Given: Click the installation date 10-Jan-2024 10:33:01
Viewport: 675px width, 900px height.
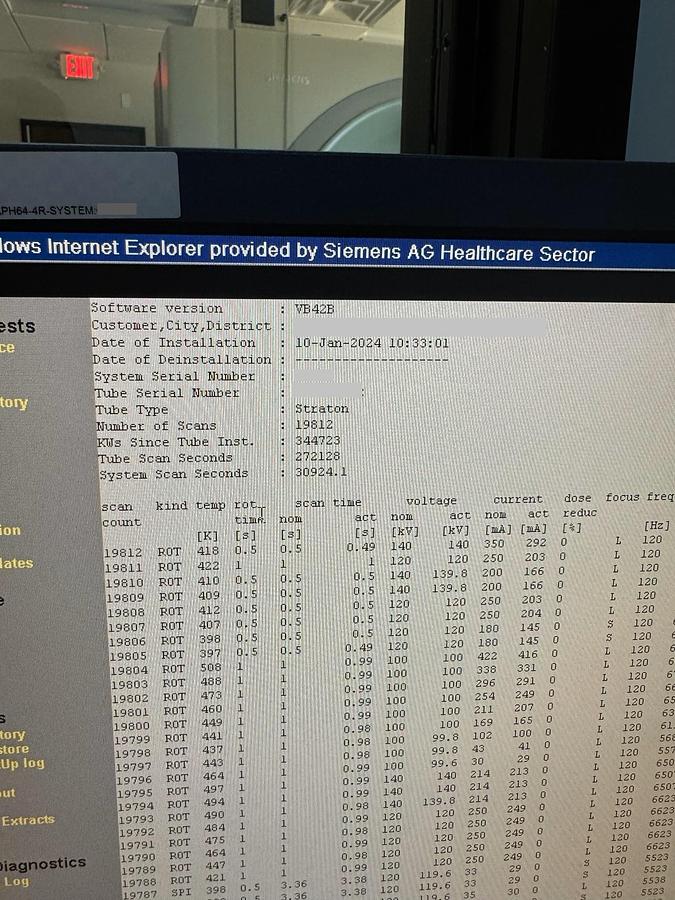Looking at the screenshot, I should 372,343.
